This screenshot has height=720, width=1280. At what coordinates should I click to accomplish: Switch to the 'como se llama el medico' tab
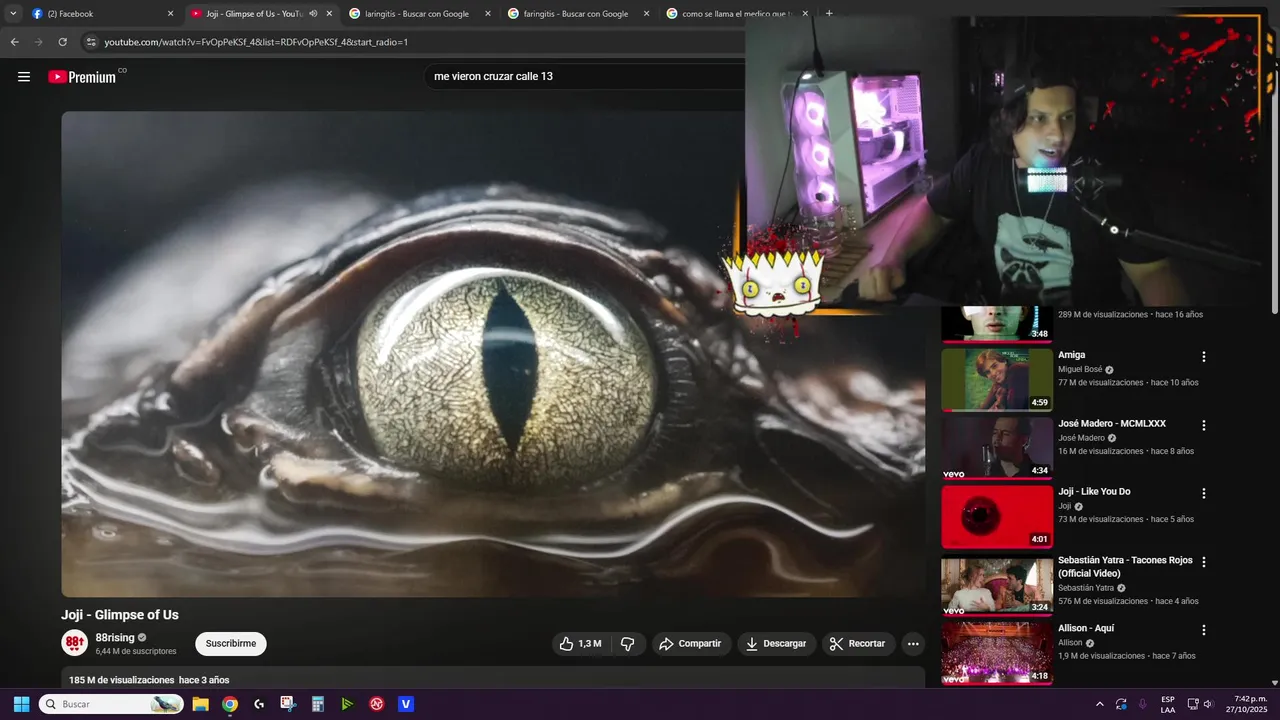pos(736,14)
